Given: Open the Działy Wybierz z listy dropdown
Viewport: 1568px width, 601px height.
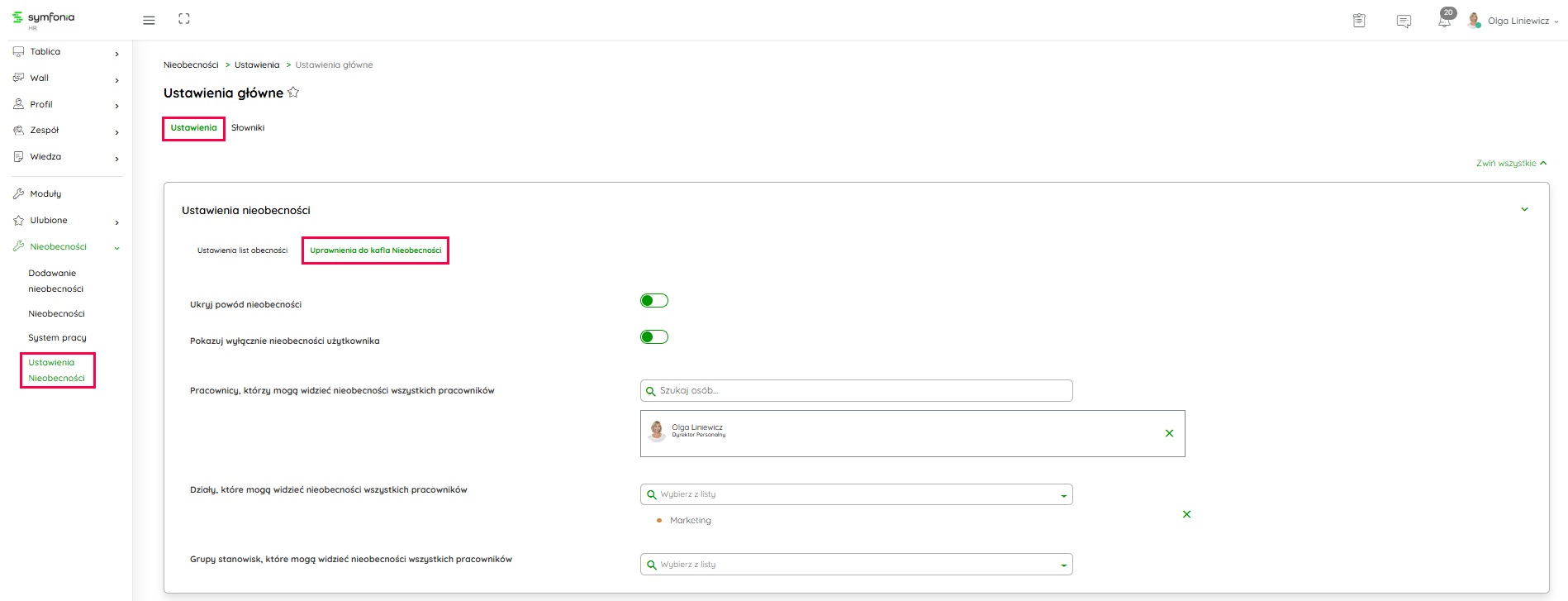Looking at the screenshot, I should pos(856,494).
